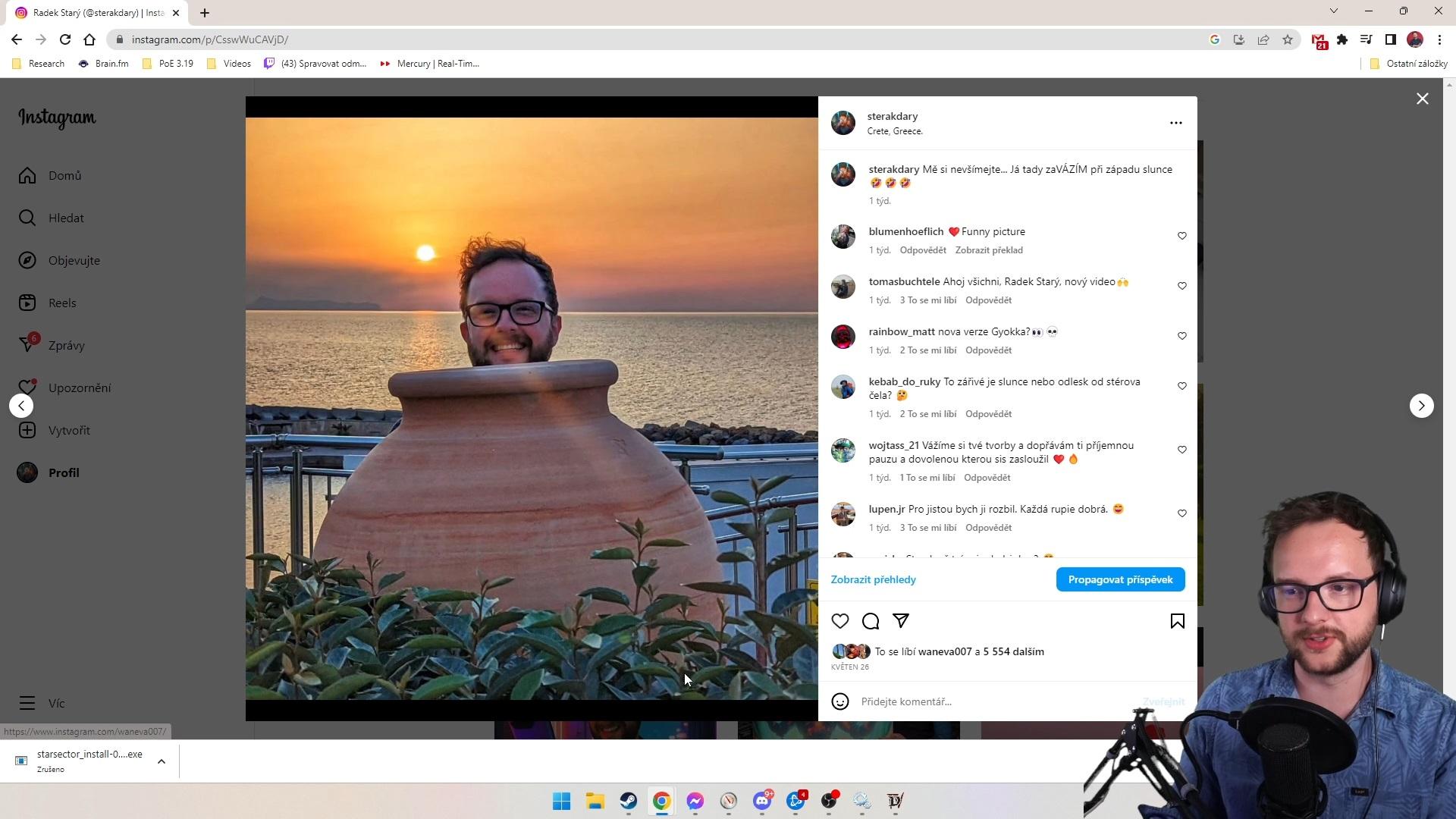The width and height of the screenshot is (1456, 819).
Task: Open the Chrome extensions puzzle icon
Action: click(x=1342, y=39)
